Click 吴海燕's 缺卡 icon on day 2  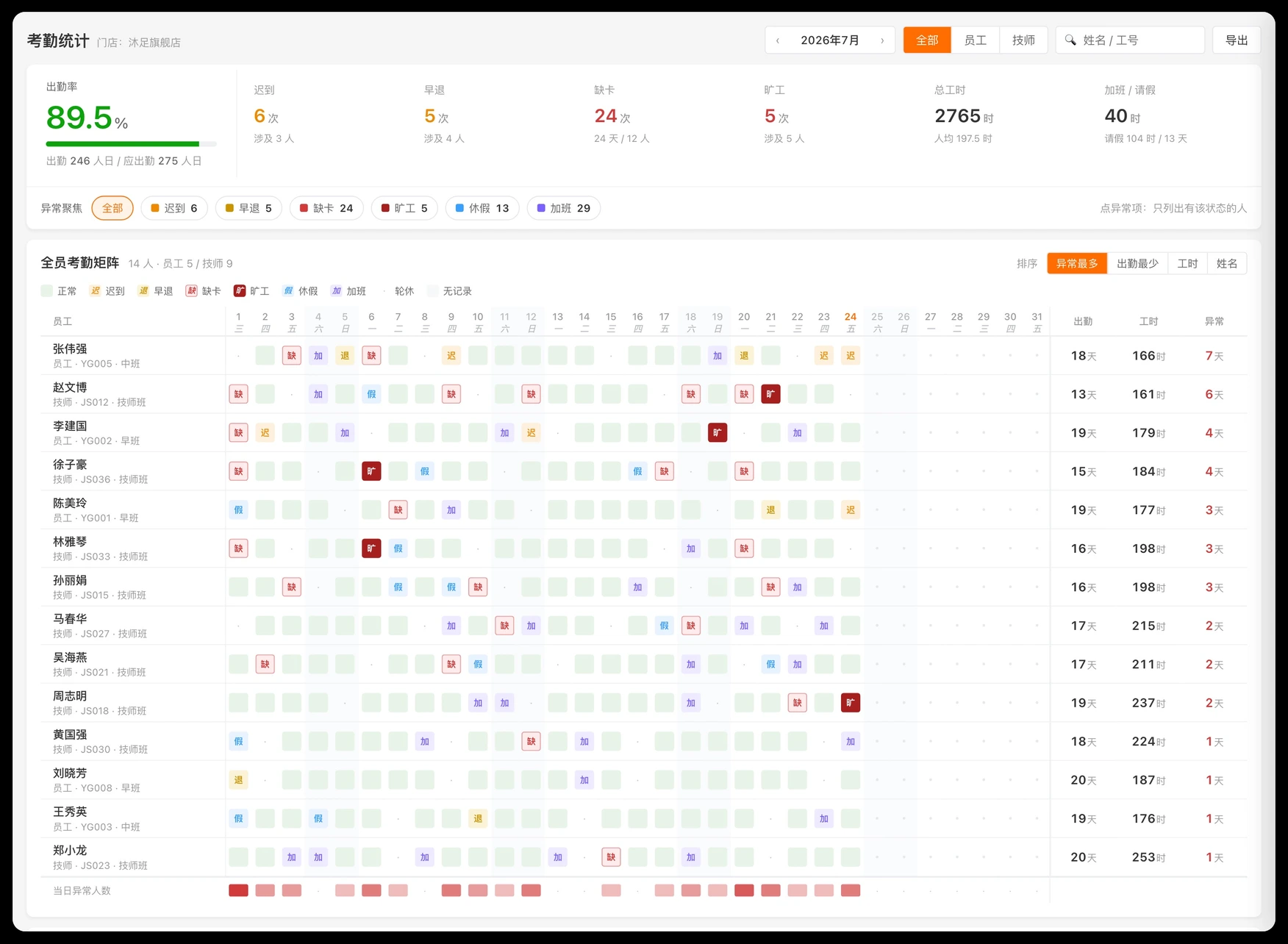point(265,665)
